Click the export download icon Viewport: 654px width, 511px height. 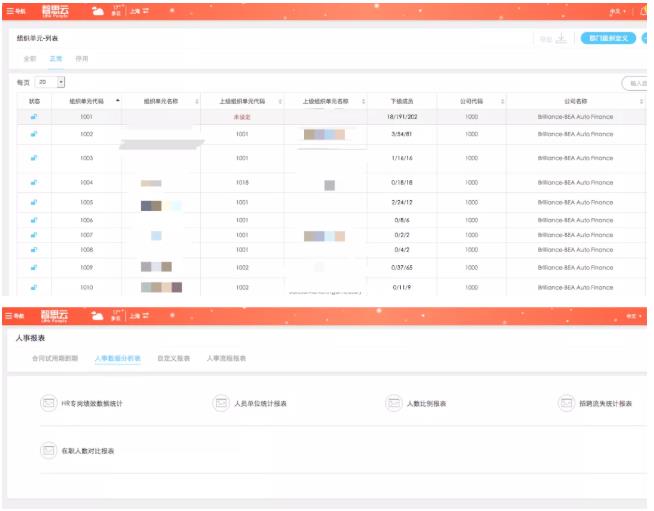[x=561, y=38]
